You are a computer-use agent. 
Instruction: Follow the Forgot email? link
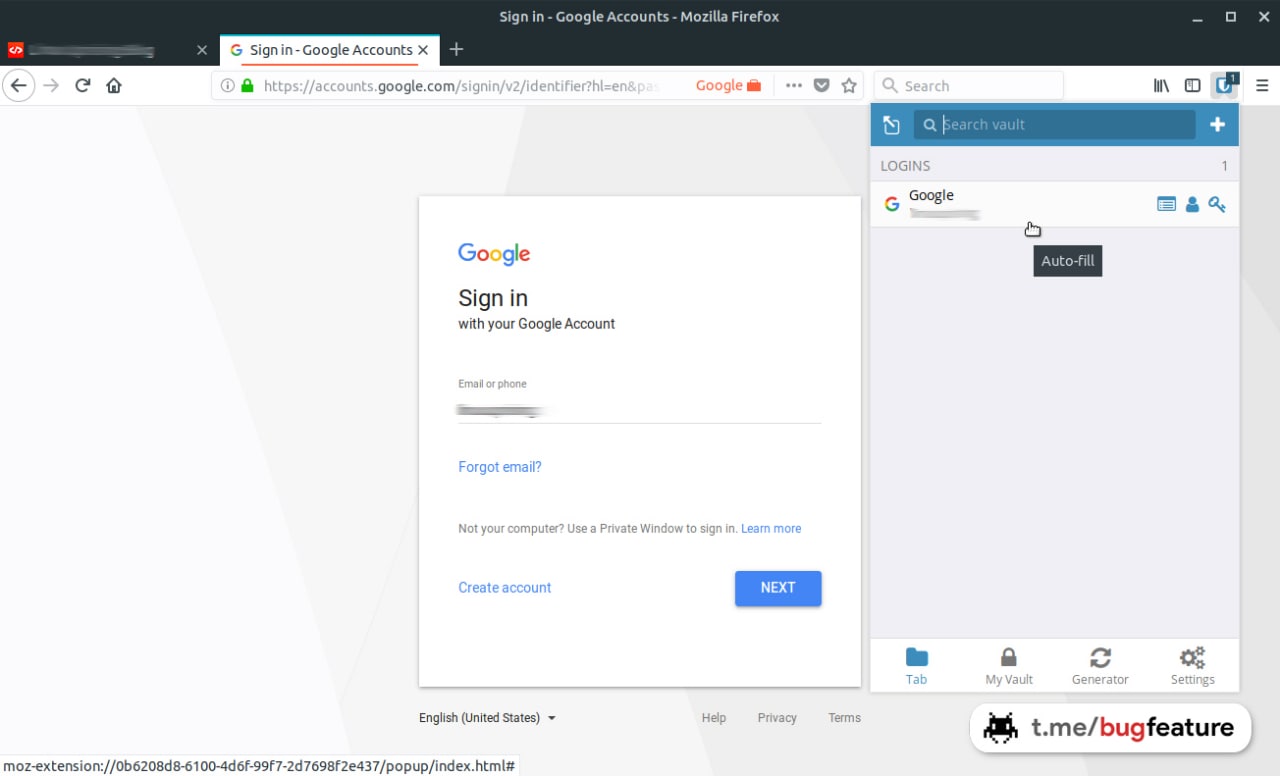point(500,467)
